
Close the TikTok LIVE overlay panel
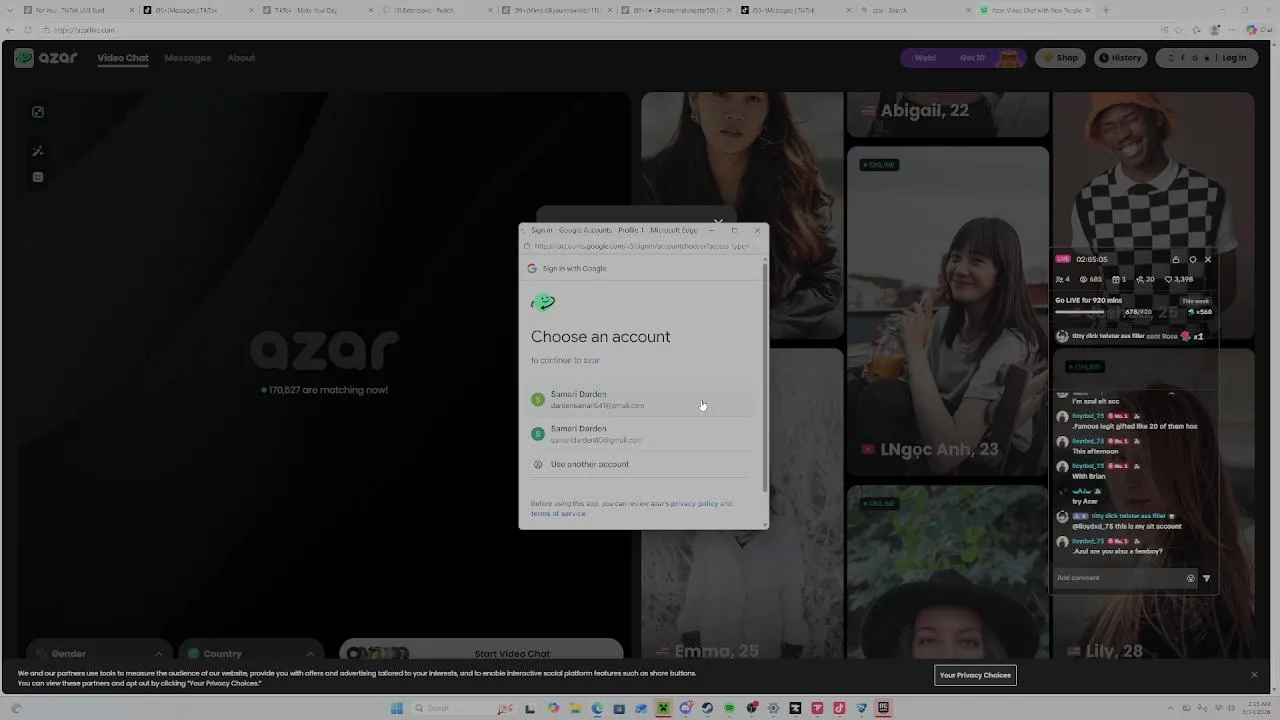(x=1207, y=260)
